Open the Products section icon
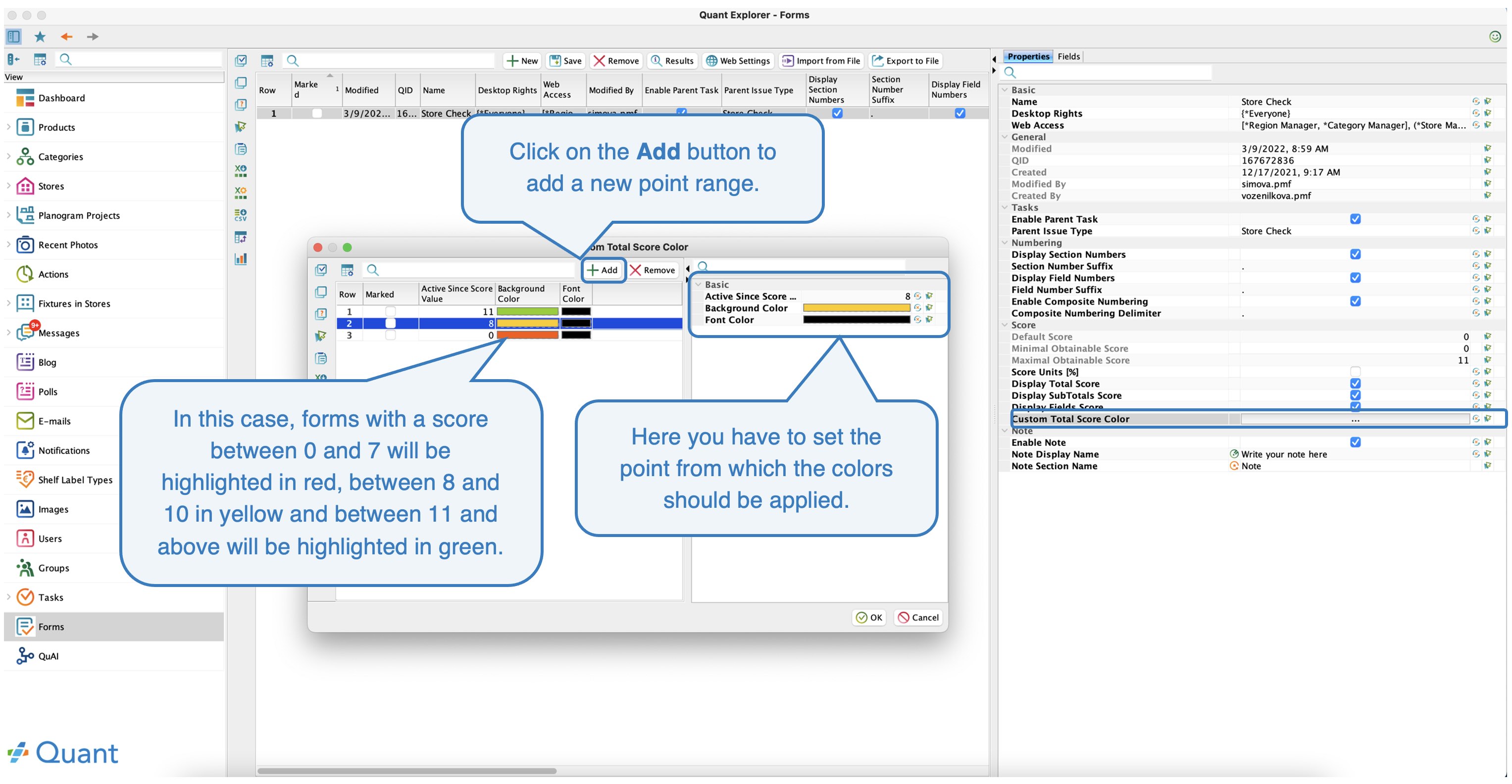 (x=25, y=127)
